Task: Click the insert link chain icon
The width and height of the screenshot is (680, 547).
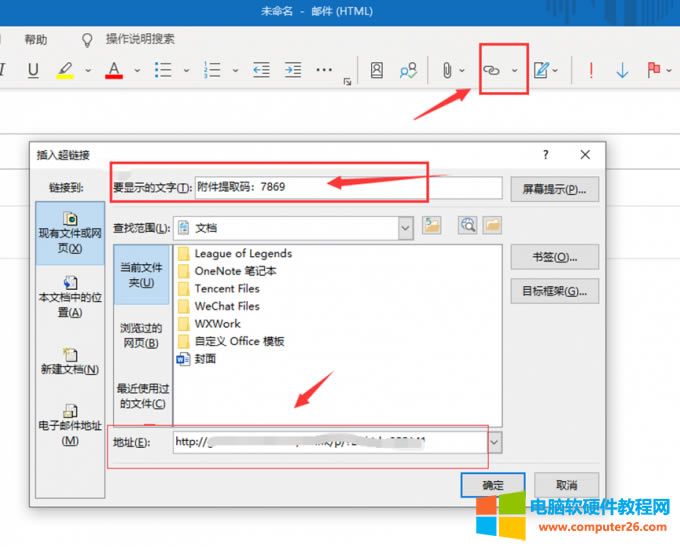Action: [491, 70]
